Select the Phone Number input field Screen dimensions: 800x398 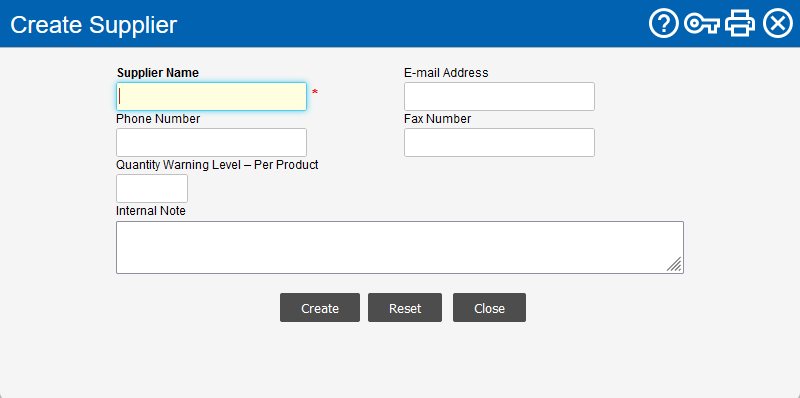(211, 142)
